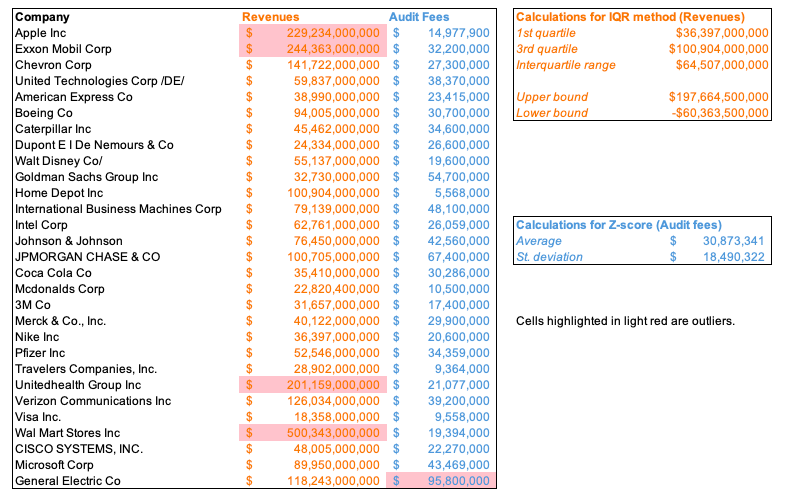Screen dimensions: 785x501
Task: Select 1st quartile value $36,397,000,000
Action: pyautogui.click(x=722, y=33)
